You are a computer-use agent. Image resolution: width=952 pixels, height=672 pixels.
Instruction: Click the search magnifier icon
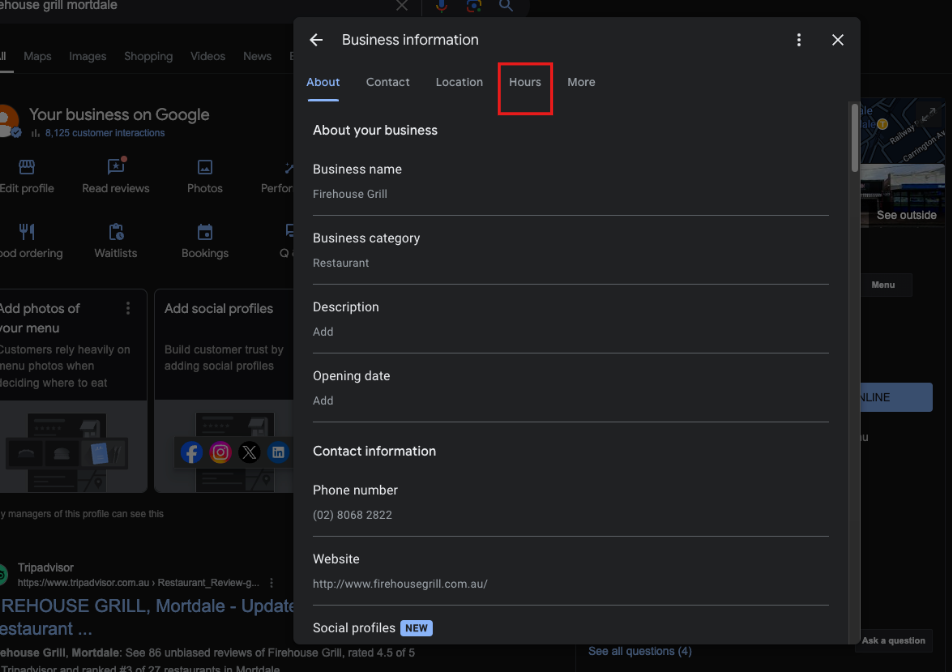(506, 5)
